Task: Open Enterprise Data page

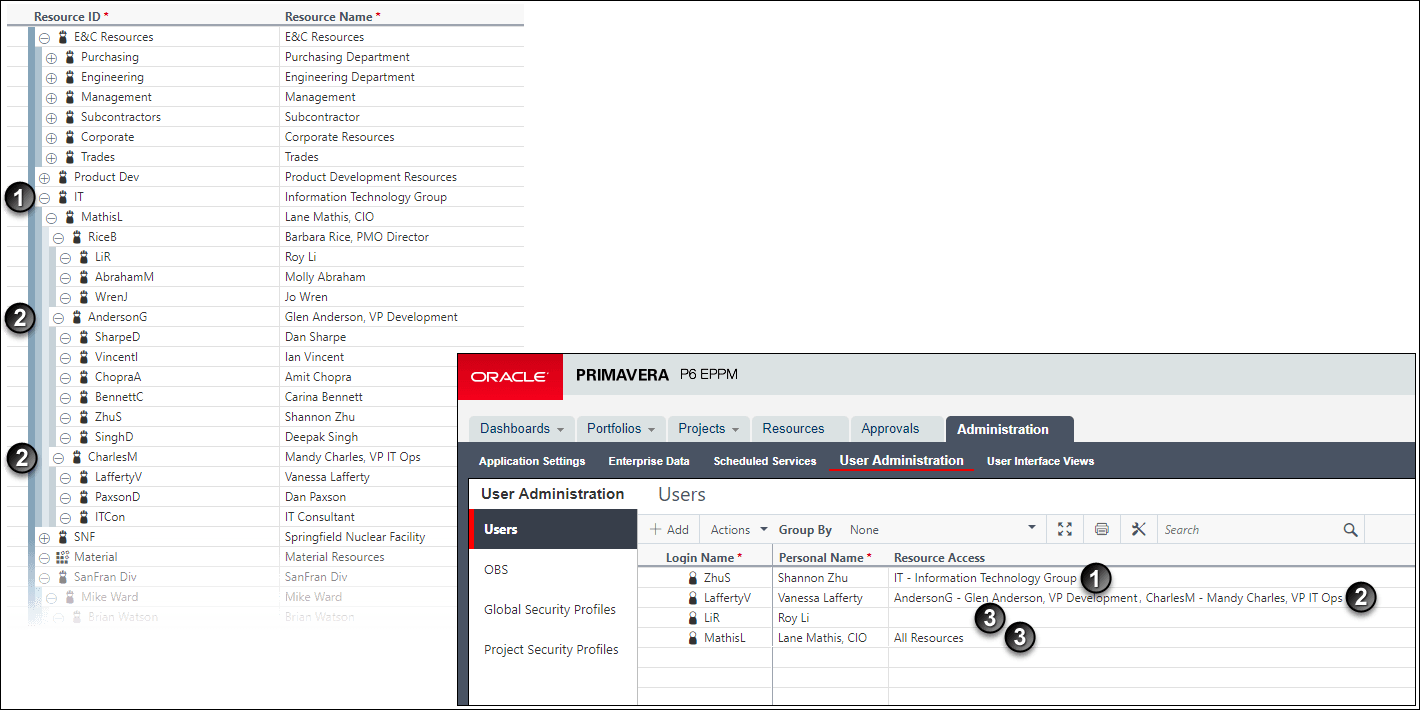Action: 649,461
